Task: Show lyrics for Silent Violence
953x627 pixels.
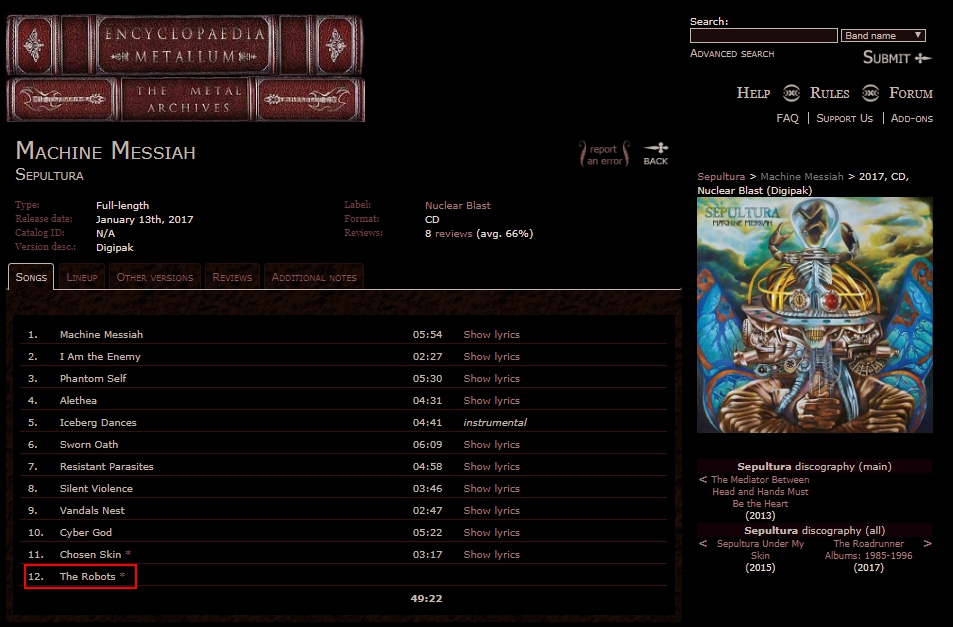Action: click(492, 488)
